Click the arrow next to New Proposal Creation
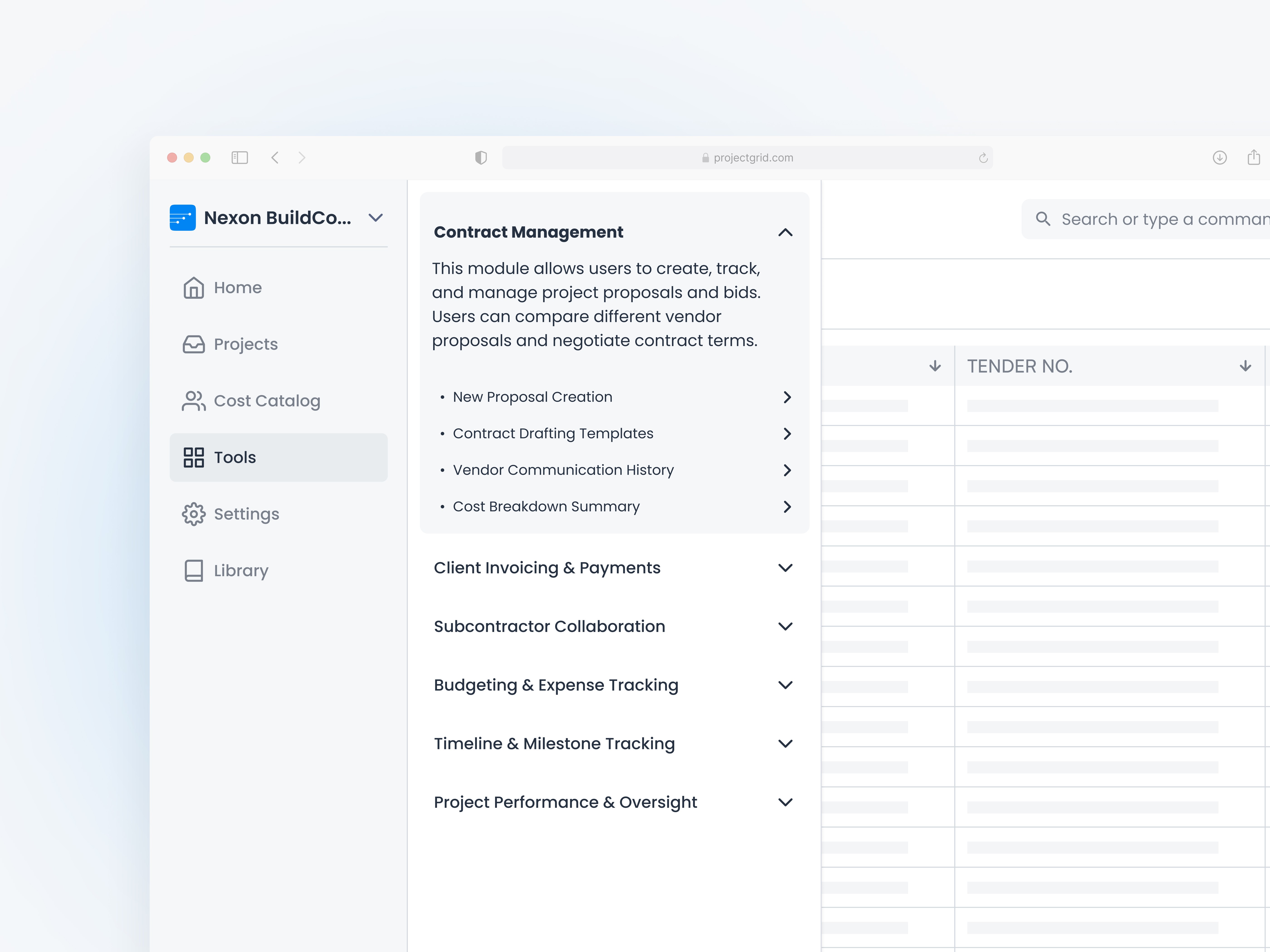Image resolution: width=1270 pixels, height=952 pixels. [x=787, y=397]
